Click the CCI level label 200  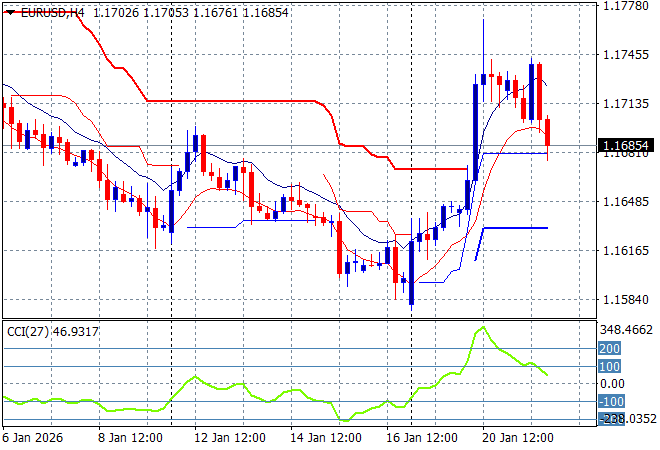(x=609, y=349)
